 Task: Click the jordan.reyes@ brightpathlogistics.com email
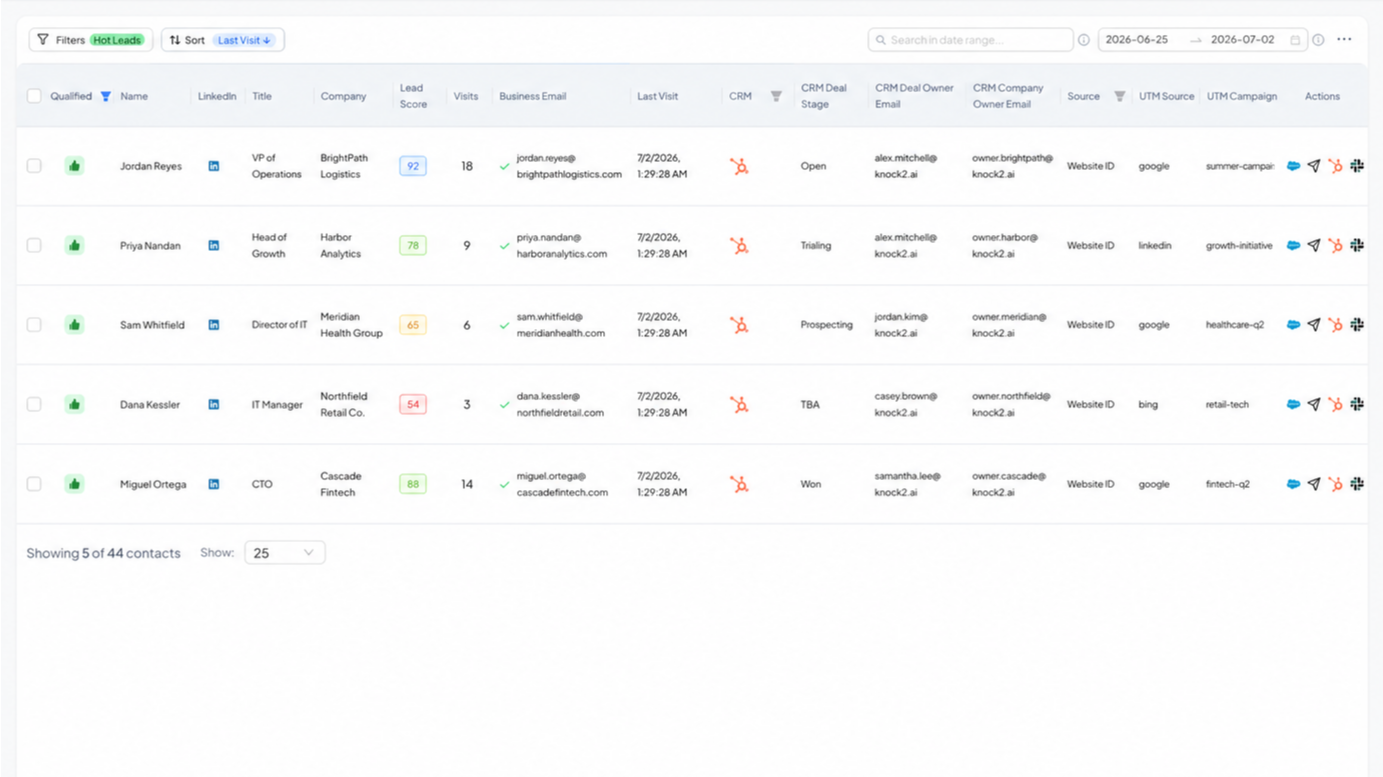coord(569,166)
